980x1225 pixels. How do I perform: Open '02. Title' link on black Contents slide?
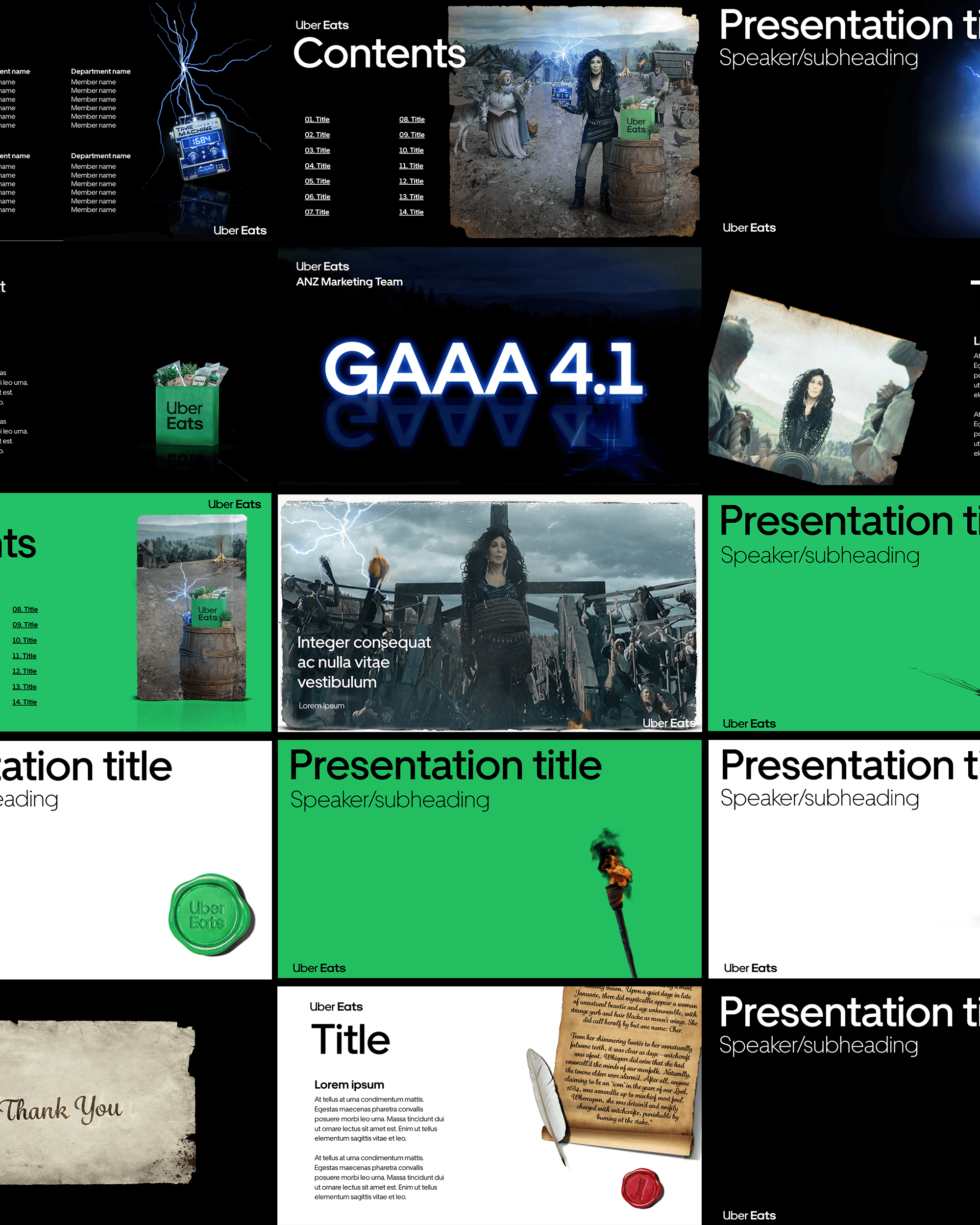click(317, 135)
